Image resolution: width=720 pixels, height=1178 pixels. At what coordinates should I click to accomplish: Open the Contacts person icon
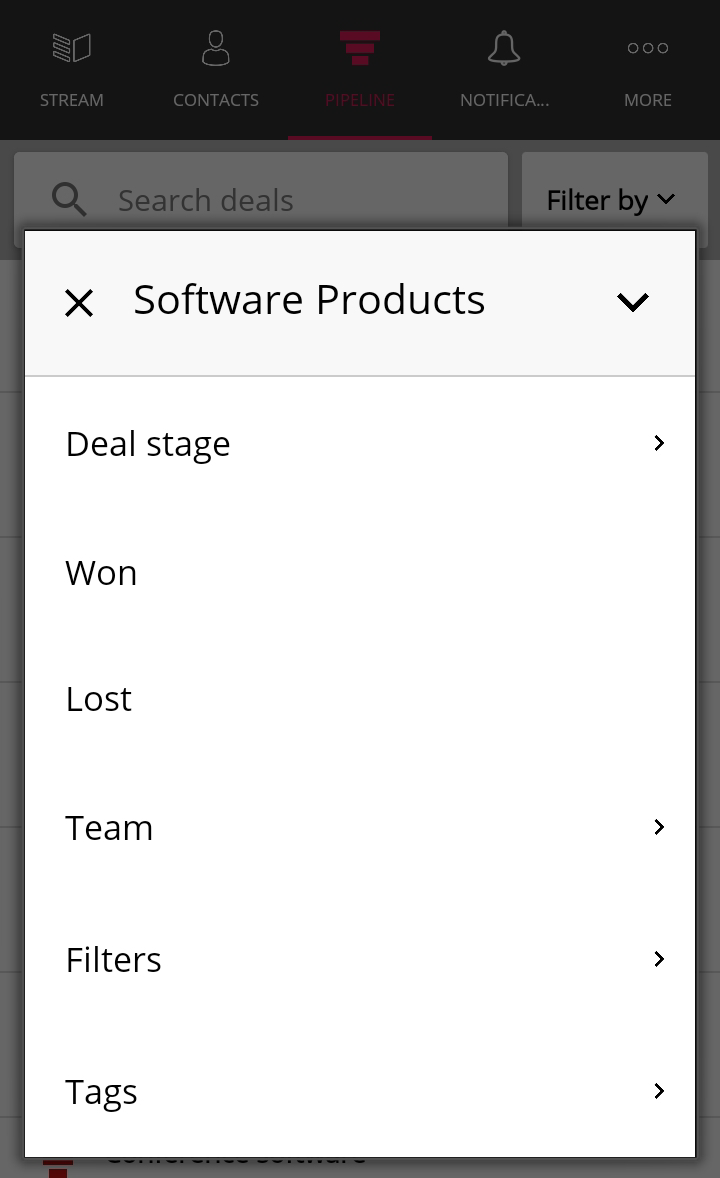(x=216, y=48)
